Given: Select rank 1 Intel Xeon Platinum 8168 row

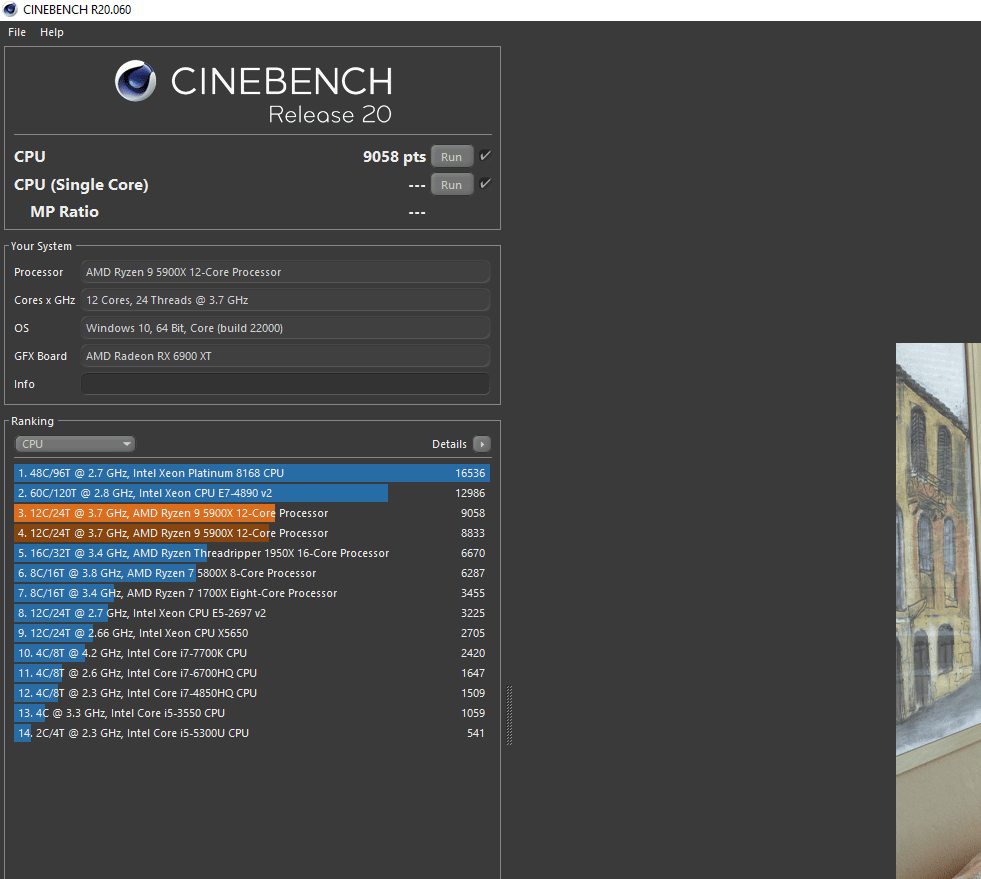Looking at the screenshot, I should pos(252,473).
